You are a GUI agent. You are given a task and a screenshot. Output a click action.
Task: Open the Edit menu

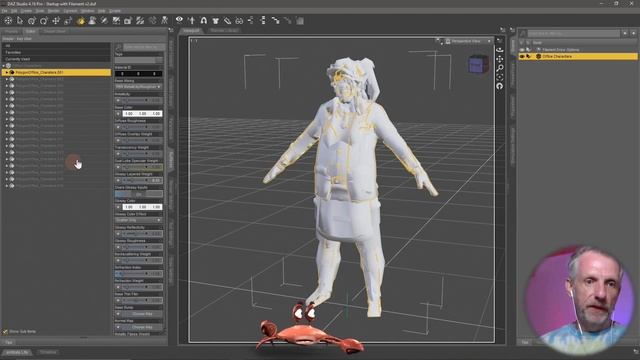tap(14, 11)
